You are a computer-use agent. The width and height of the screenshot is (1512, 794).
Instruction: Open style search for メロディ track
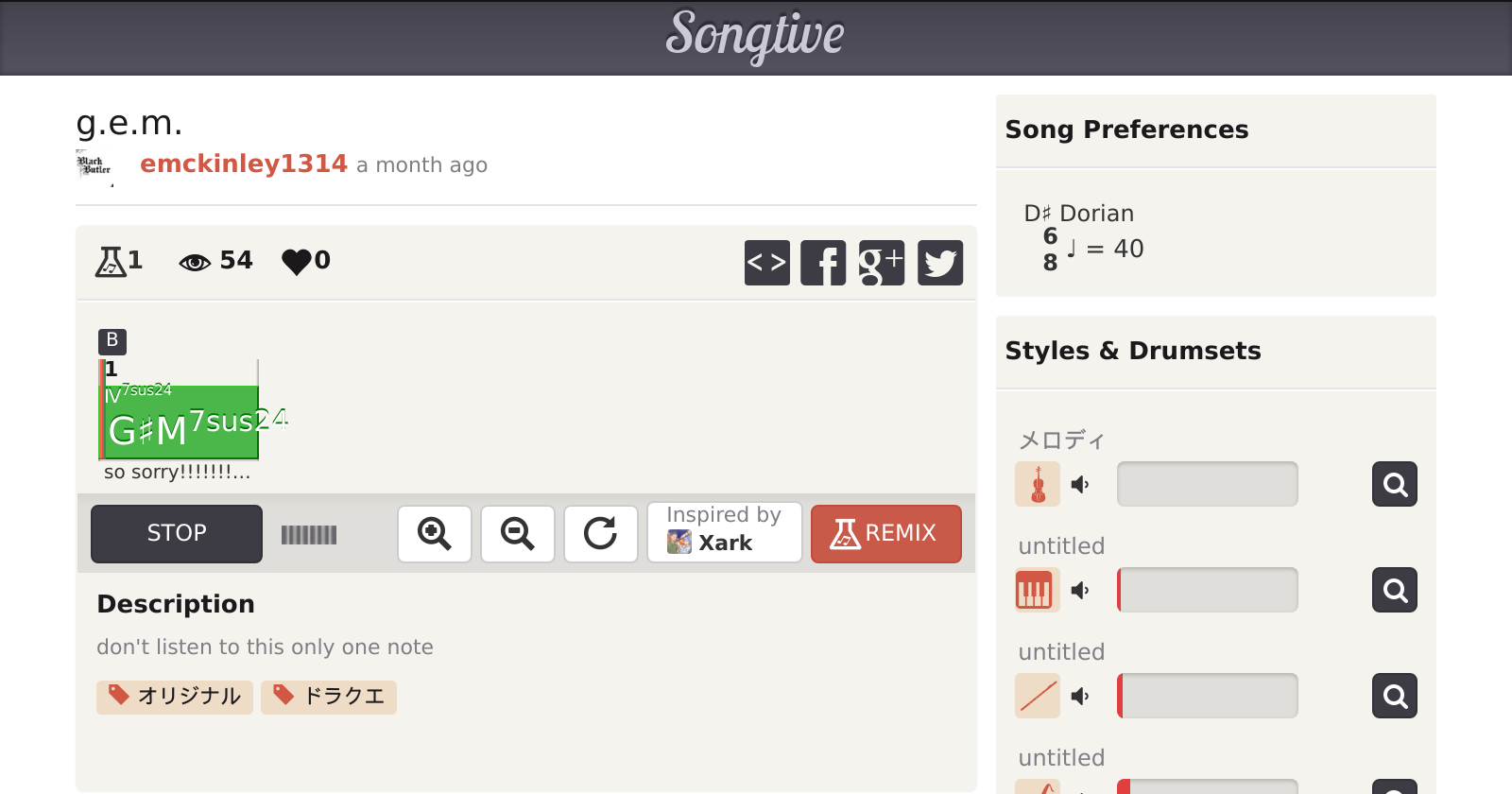[x=1395, y=484]
